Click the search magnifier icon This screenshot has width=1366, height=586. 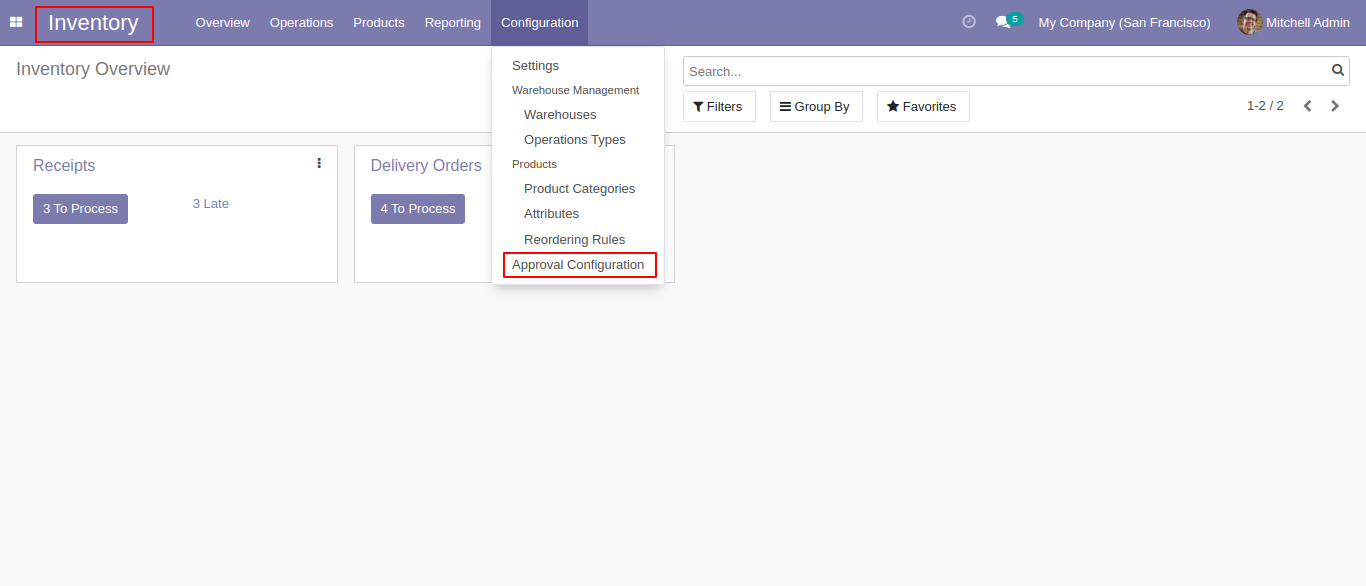point(1338,71)
